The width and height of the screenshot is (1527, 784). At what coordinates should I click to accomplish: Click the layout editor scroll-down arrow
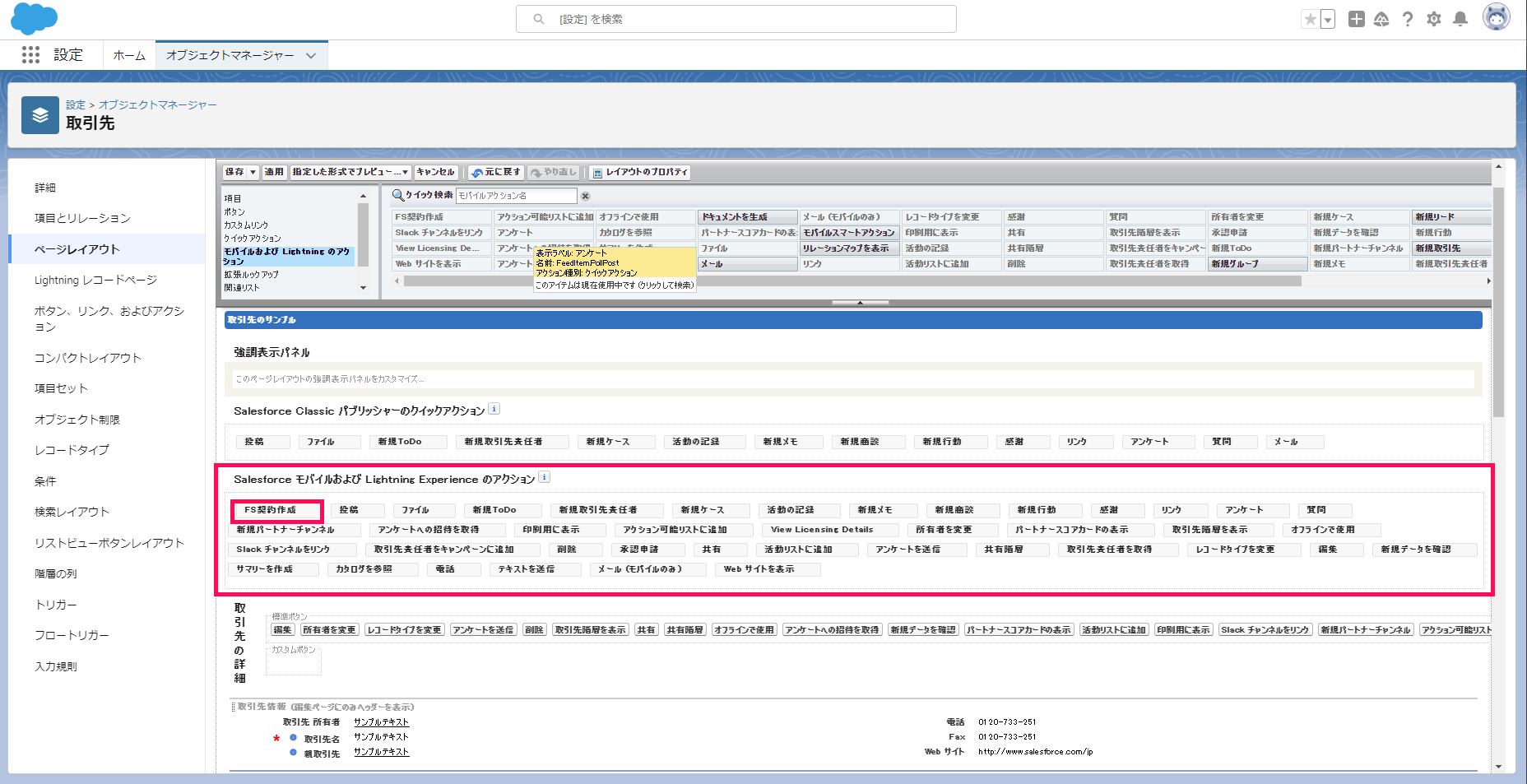[1498, 767]
